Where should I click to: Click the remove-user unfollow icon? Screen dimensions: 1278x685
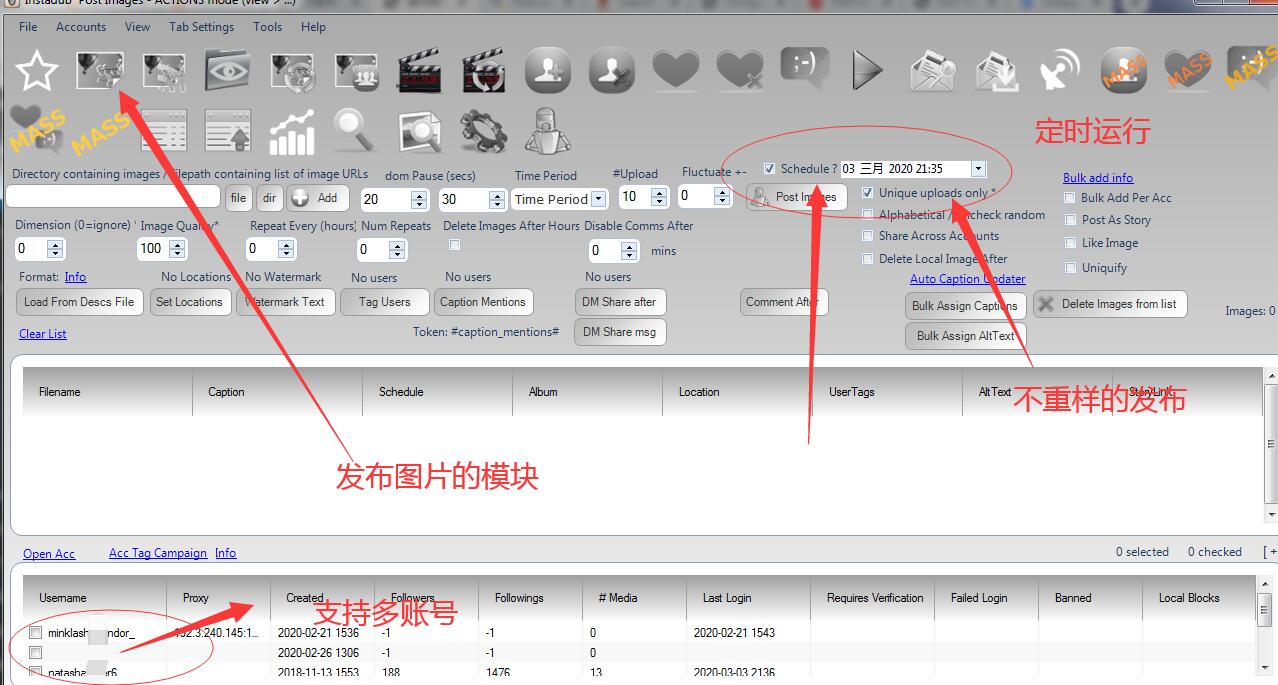click(x=611, y=69)
